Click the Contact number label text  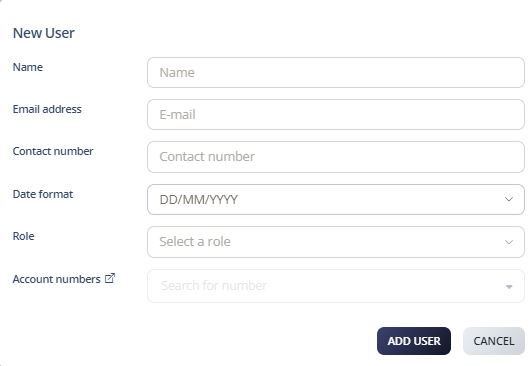click(x=53, y=151)
